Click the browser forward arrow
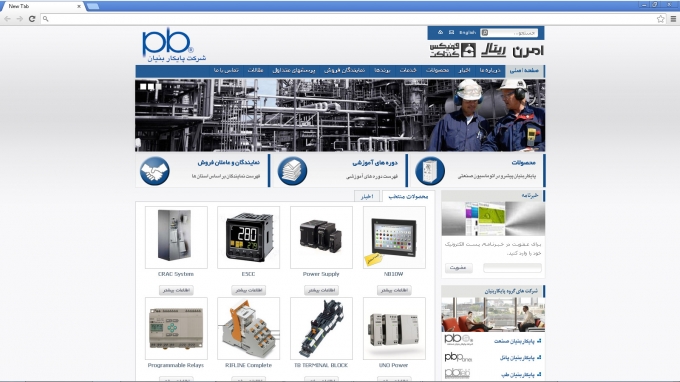The image size is (680, 382). (20, 19)
